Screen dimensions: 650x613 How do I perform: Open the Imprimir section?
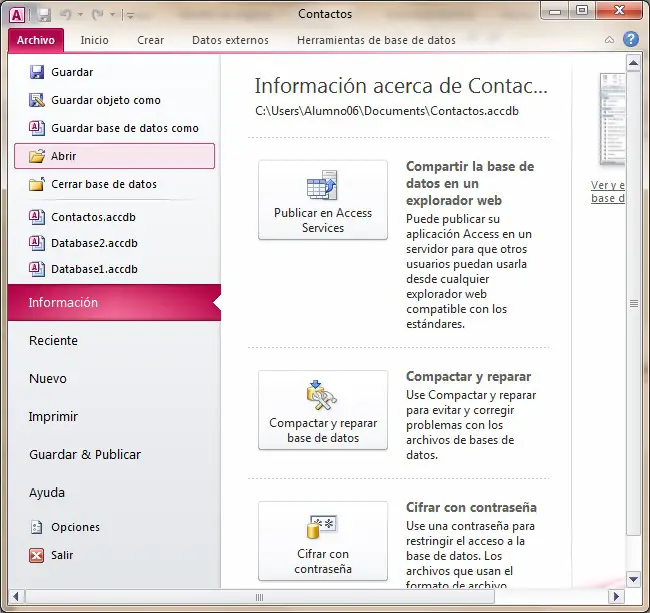(x=53, y=417)
